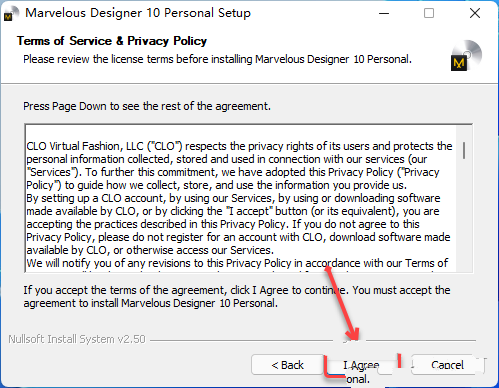499x388 pixels.
Task: Click the Please review the license terms subtitle
Action: click(217, 59)
